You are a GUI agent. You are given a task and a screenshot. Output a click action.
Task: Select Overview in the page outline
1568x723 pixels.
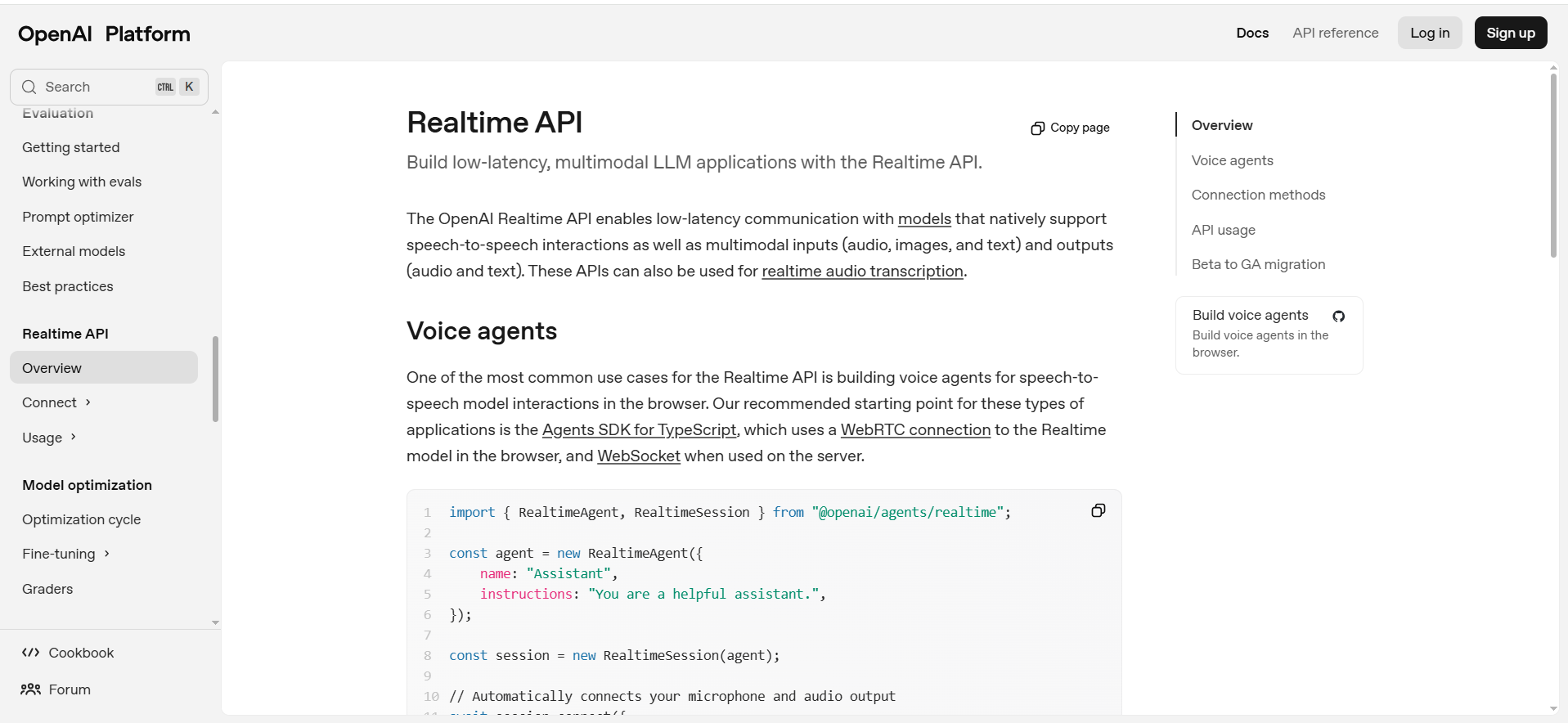coord(1222,125)
